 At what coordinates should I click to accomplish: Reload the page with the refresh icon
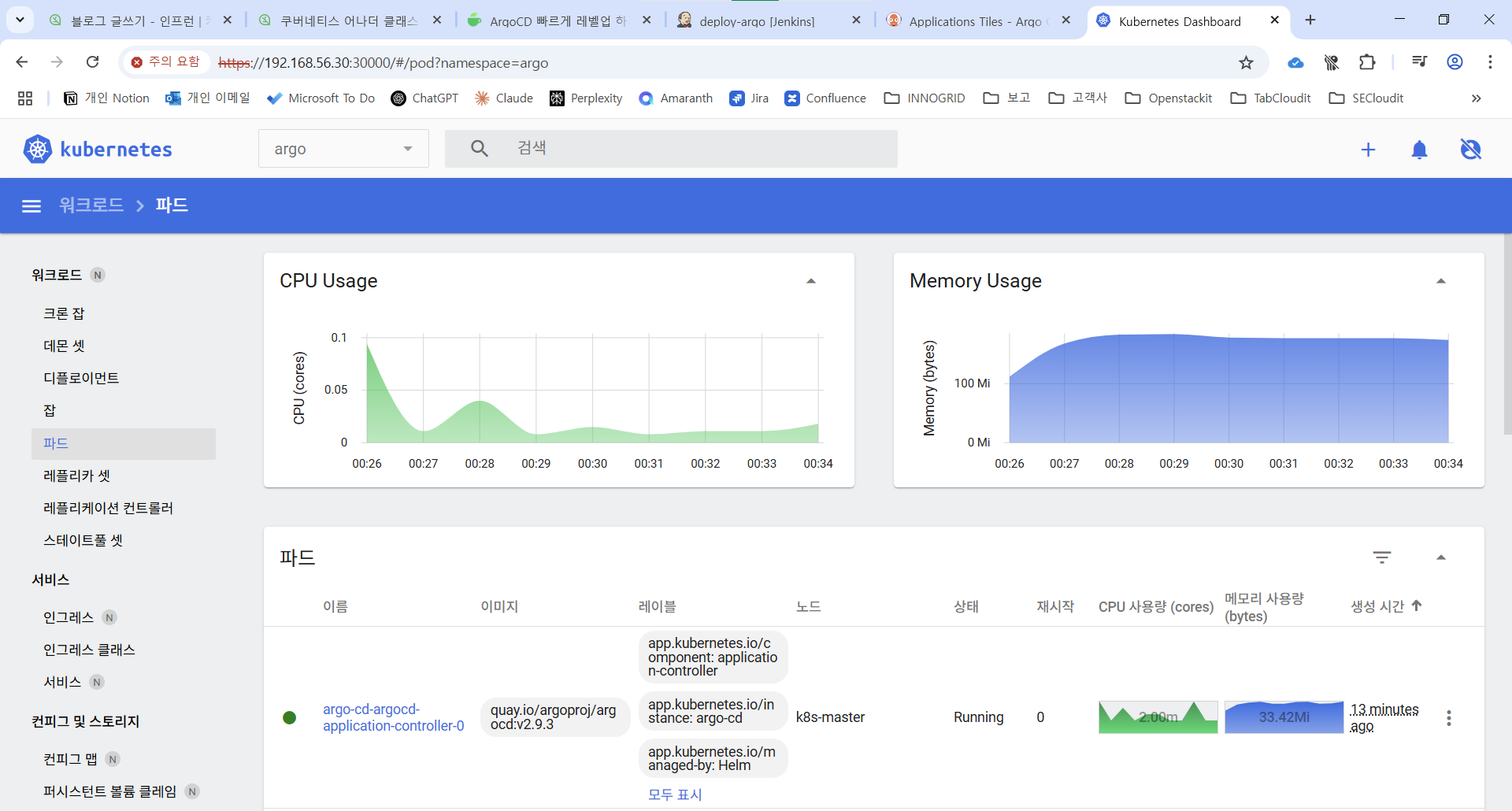click(92, 62)
